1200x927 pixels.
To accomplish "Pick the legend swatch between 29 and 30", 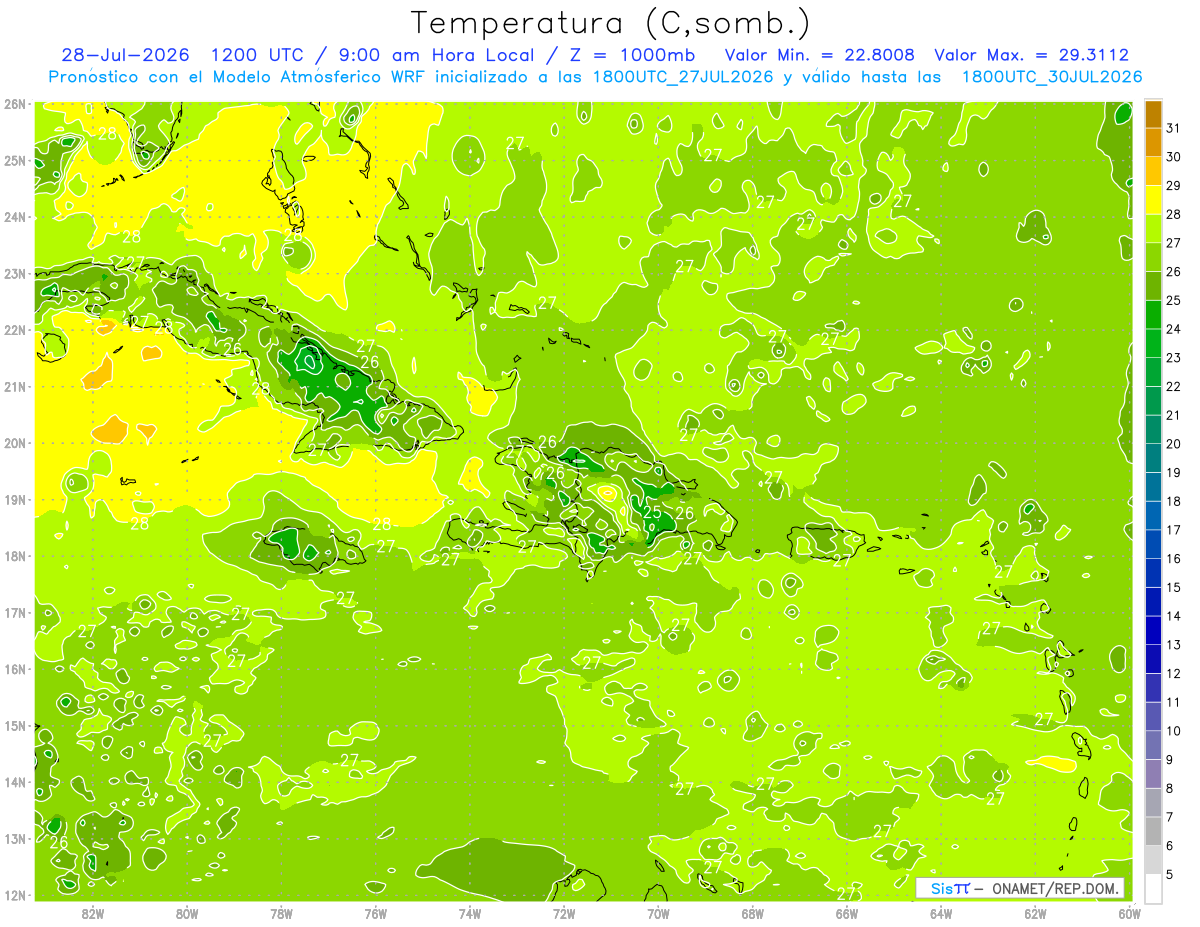I will [x=1153, y=171].
